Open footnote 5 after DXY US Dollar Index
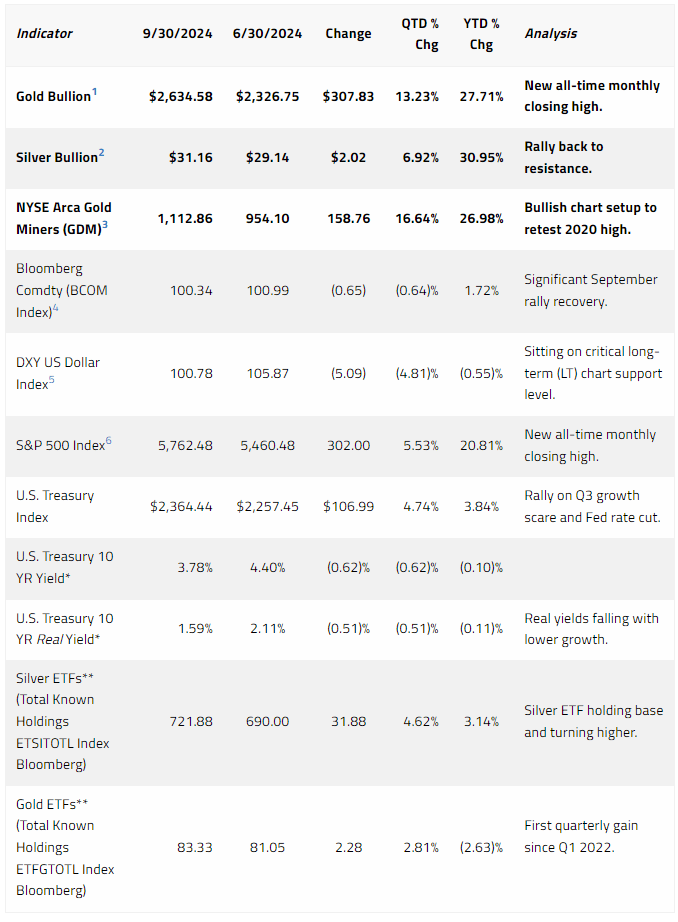 pos(52,380)
